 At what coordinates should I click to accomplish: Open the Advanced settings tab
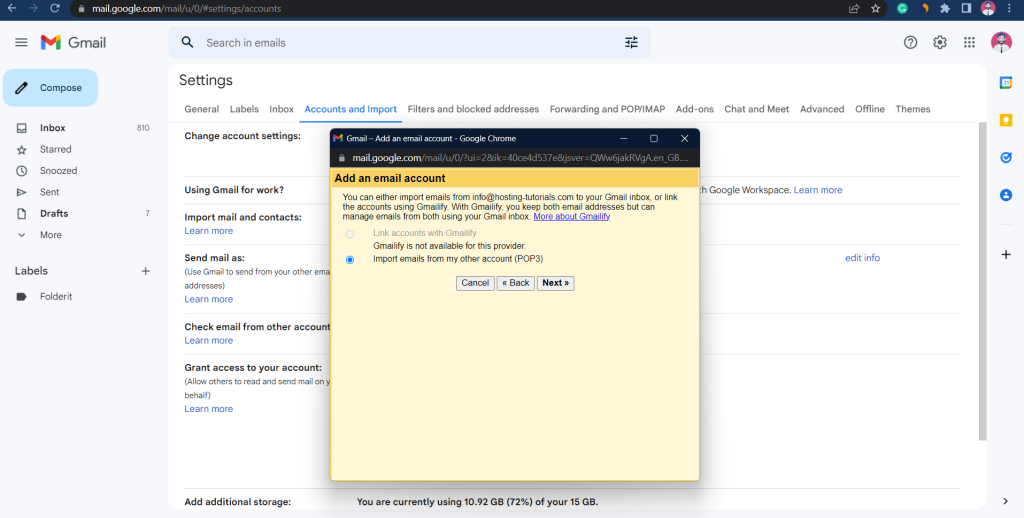[x=822, y=109]
